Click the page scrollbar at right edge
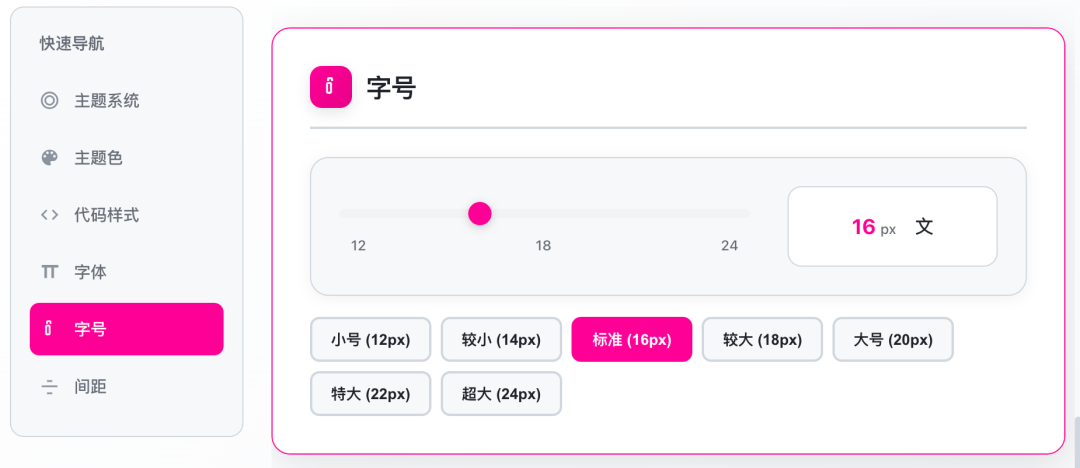The height and width of the screenshot is (468, 1080). pos(1075,438)
